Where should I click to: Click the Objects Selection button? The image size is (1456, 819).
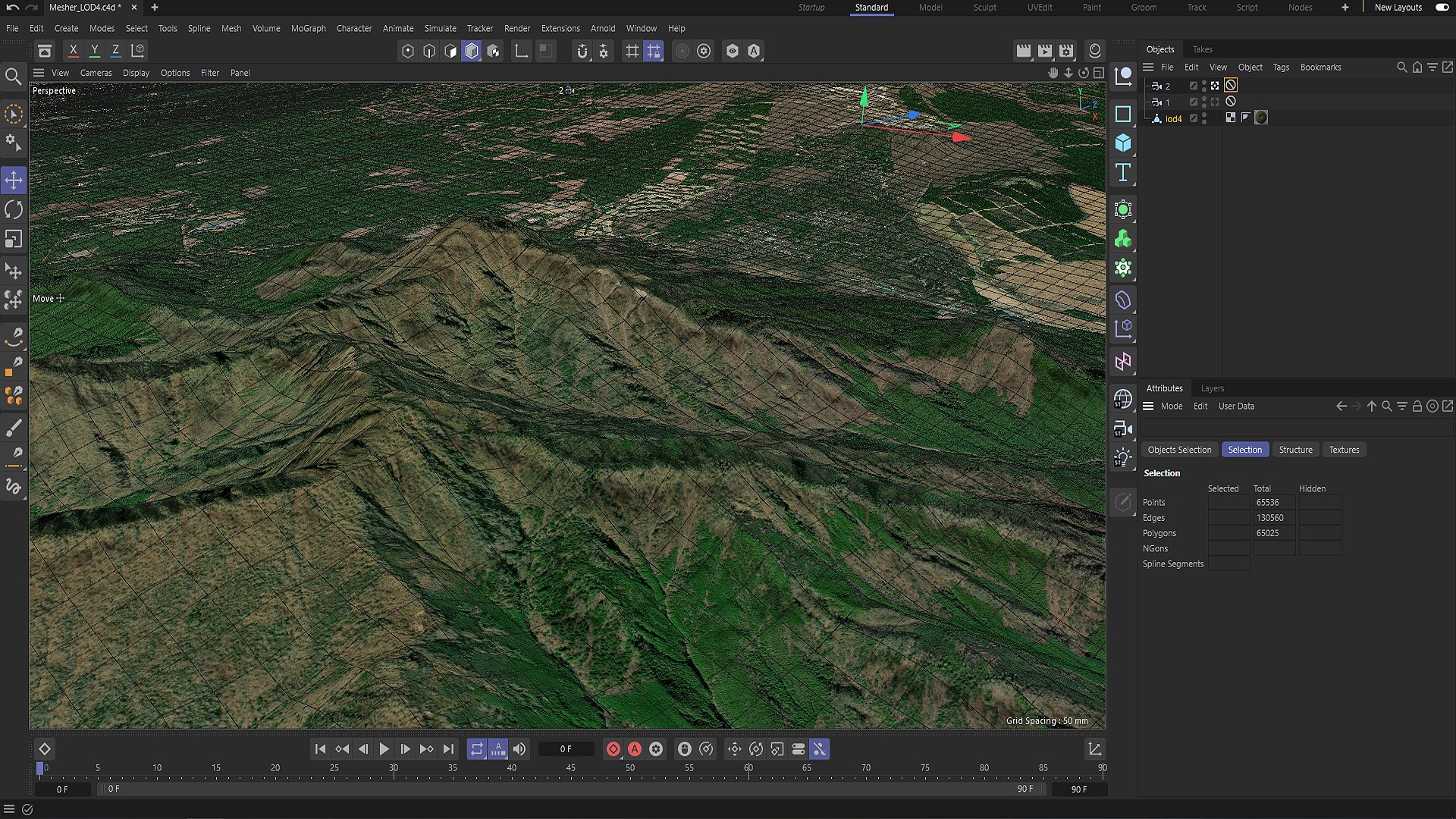tap(1179, 450)
